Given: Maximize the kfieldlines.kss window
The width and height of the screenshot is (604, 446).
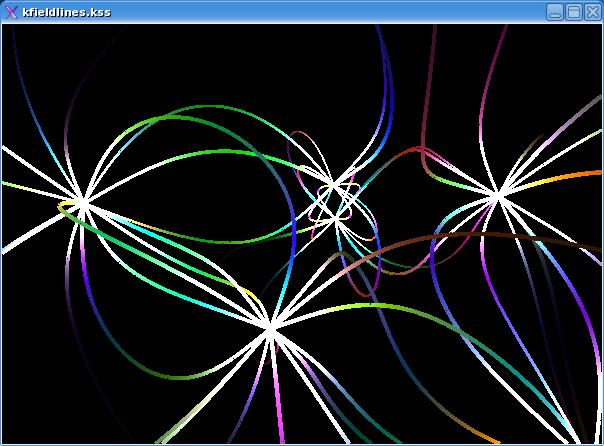Looking at the screenshot, I should pyautogui.click(x=574, y=12).
